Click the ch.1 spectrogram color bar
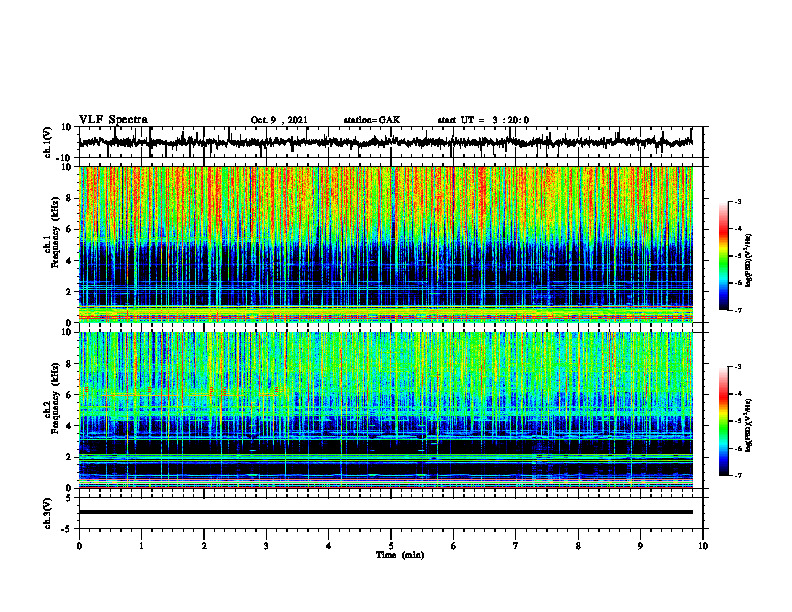Image resolution: width=792 pixels, height=612 pixels. 724,256
